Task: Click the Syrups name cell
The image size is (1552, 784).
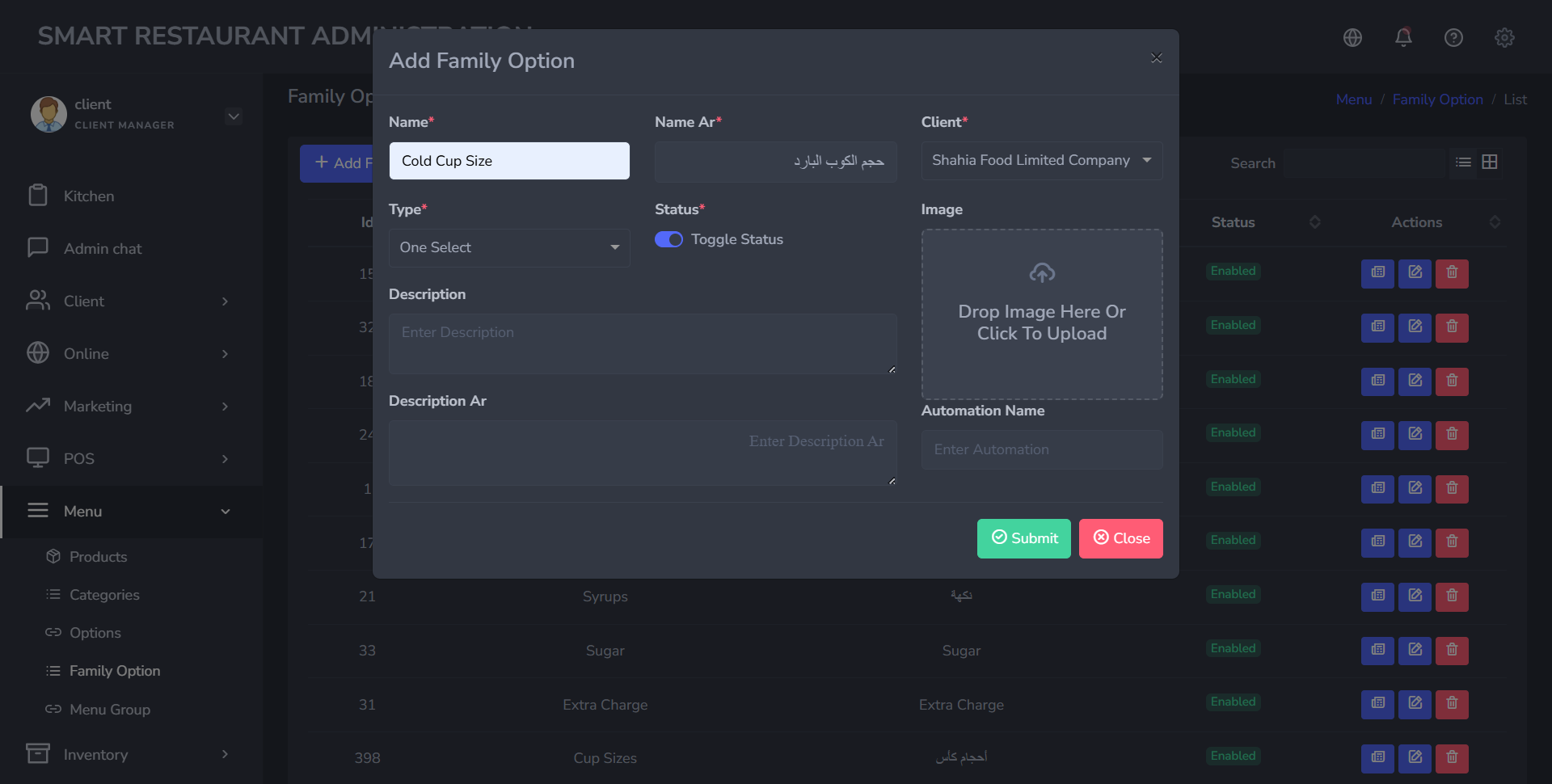Action: 605,596
